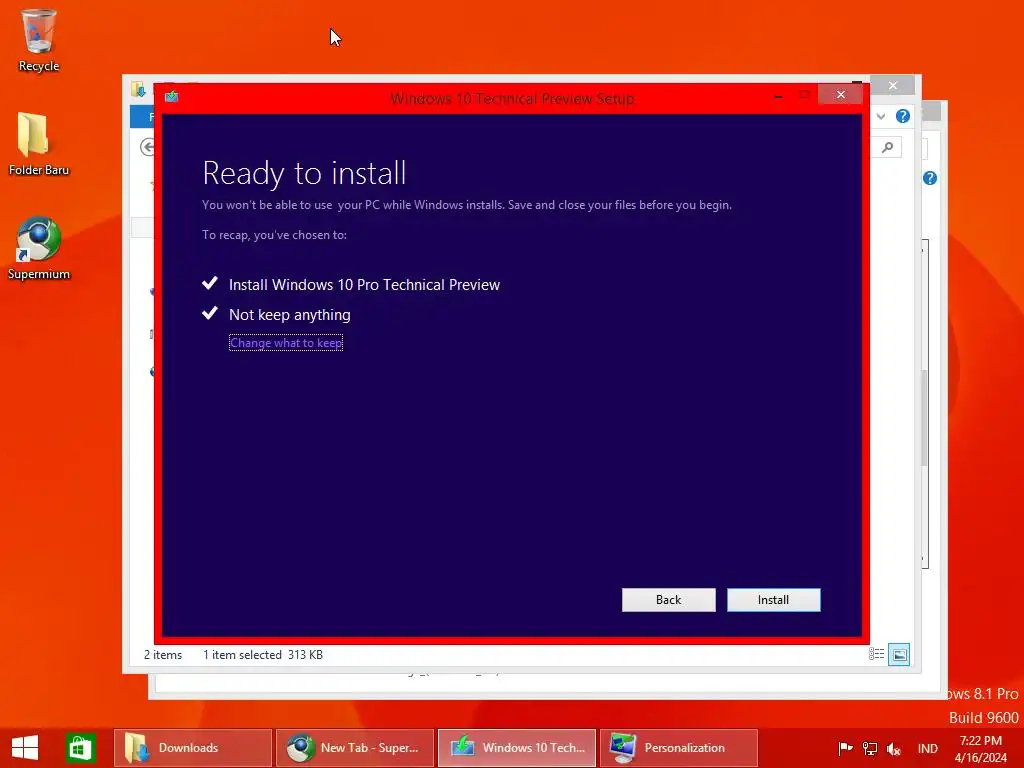Click 'Install Windows 10 Pro Technical Preview' text

tap(364, 285)
